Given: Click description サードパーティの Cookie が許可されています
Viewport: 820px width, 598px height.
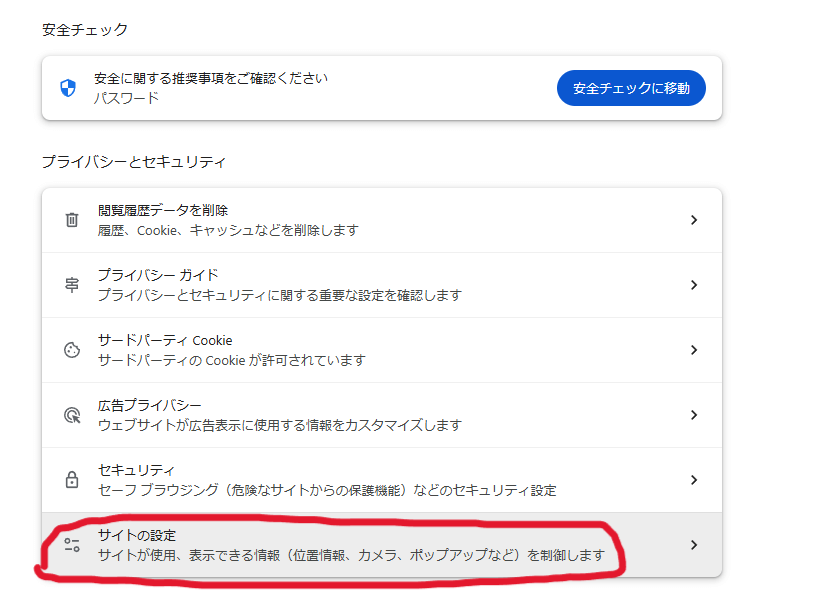Looking at the screenshot, I should pyautogui.click(x=232, y=360).
